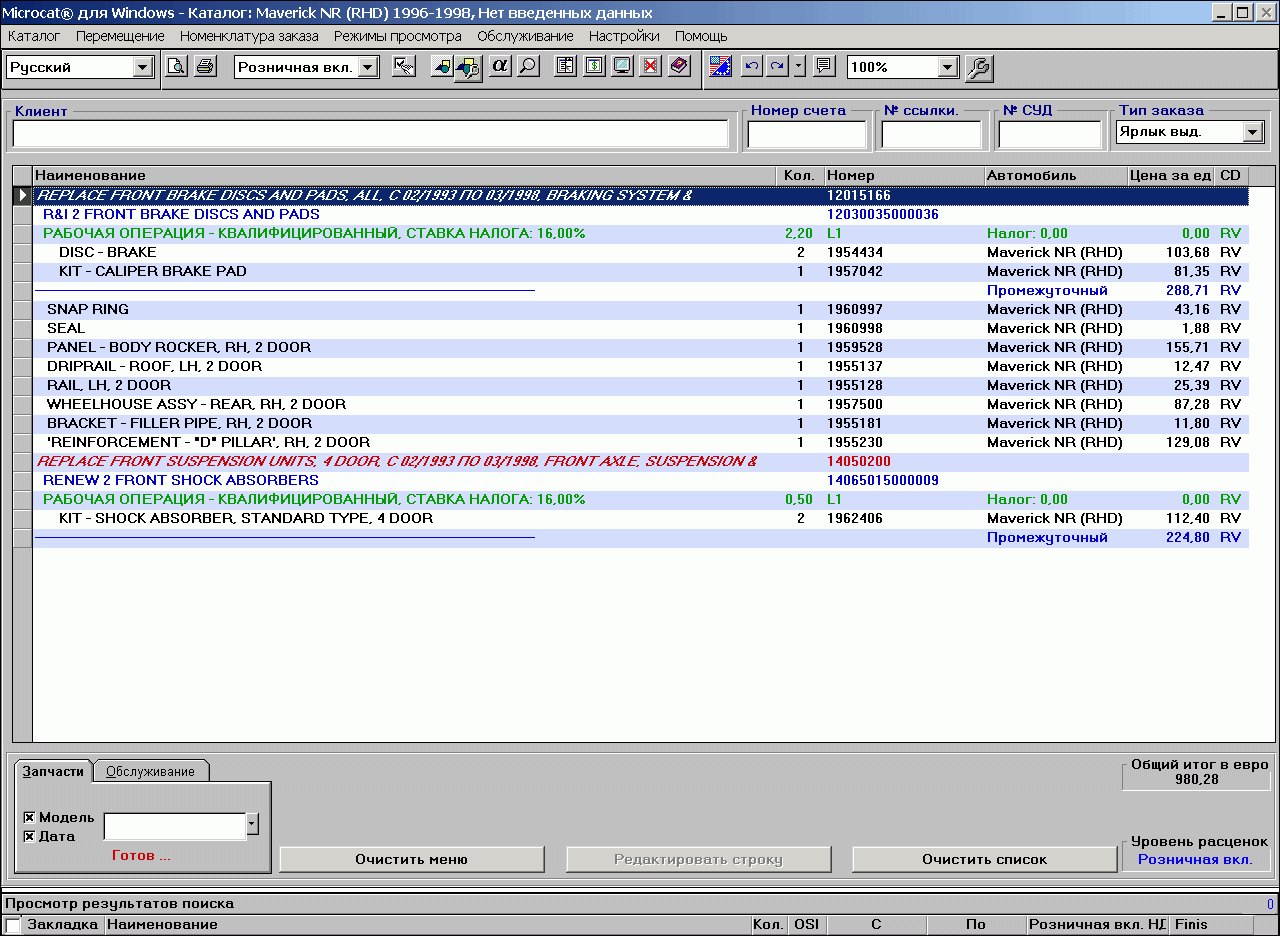The height and width of the screenshot is (936, 1280).
Task: Click the Цена за ед column header
Action: 1171,175
